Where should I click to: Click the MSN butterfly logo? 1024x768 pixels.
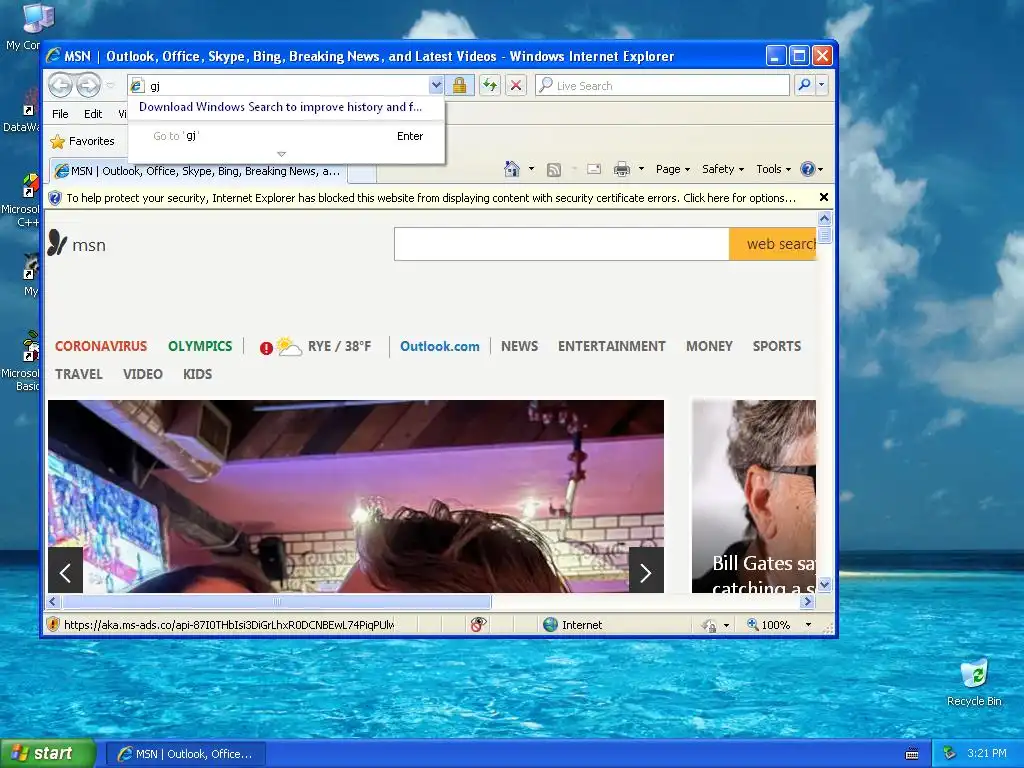point(57,244)
